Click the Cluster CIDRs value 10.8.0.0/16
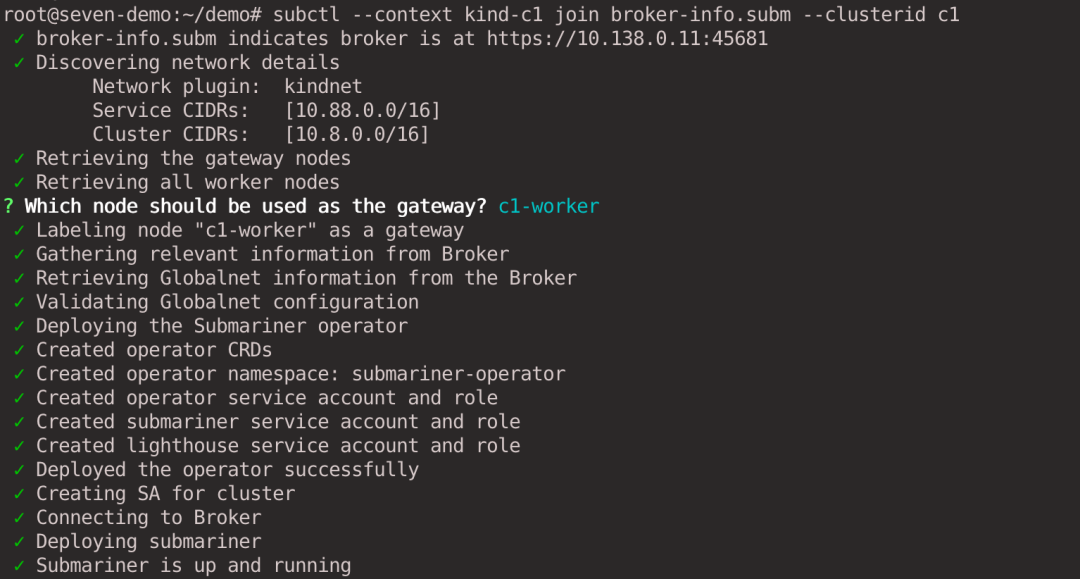The height and width of the screenshot is (579, 1080). [x=357, y=134]
